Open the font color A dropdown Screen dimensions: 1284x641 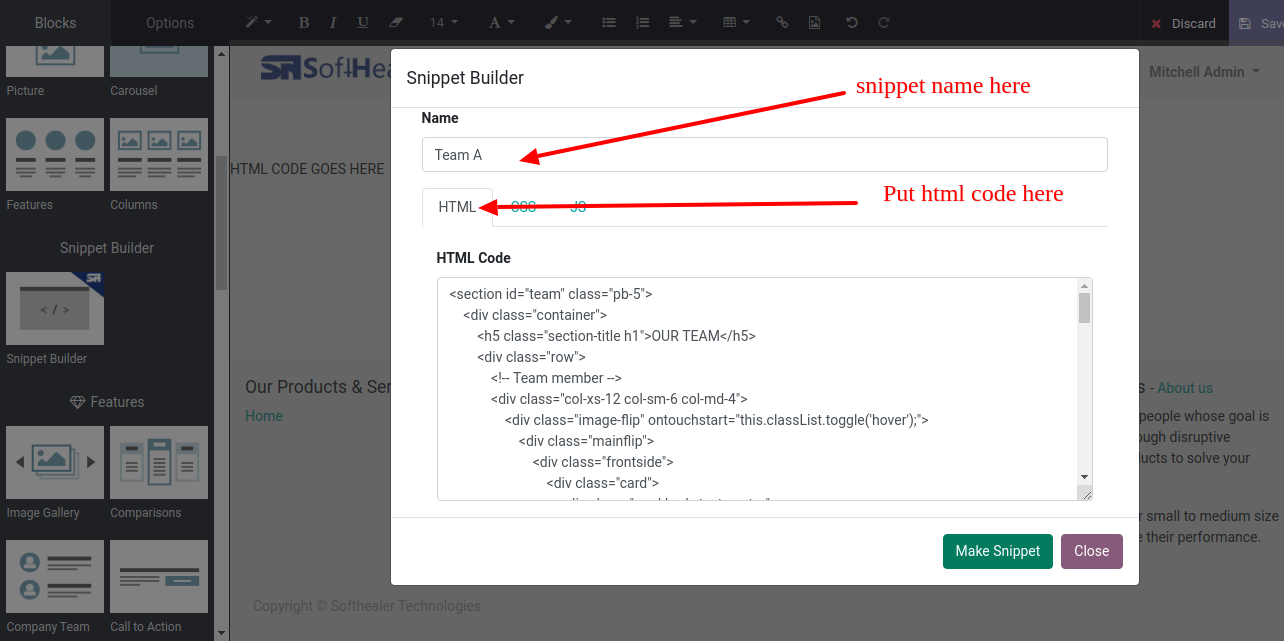[x=502, y=22]
